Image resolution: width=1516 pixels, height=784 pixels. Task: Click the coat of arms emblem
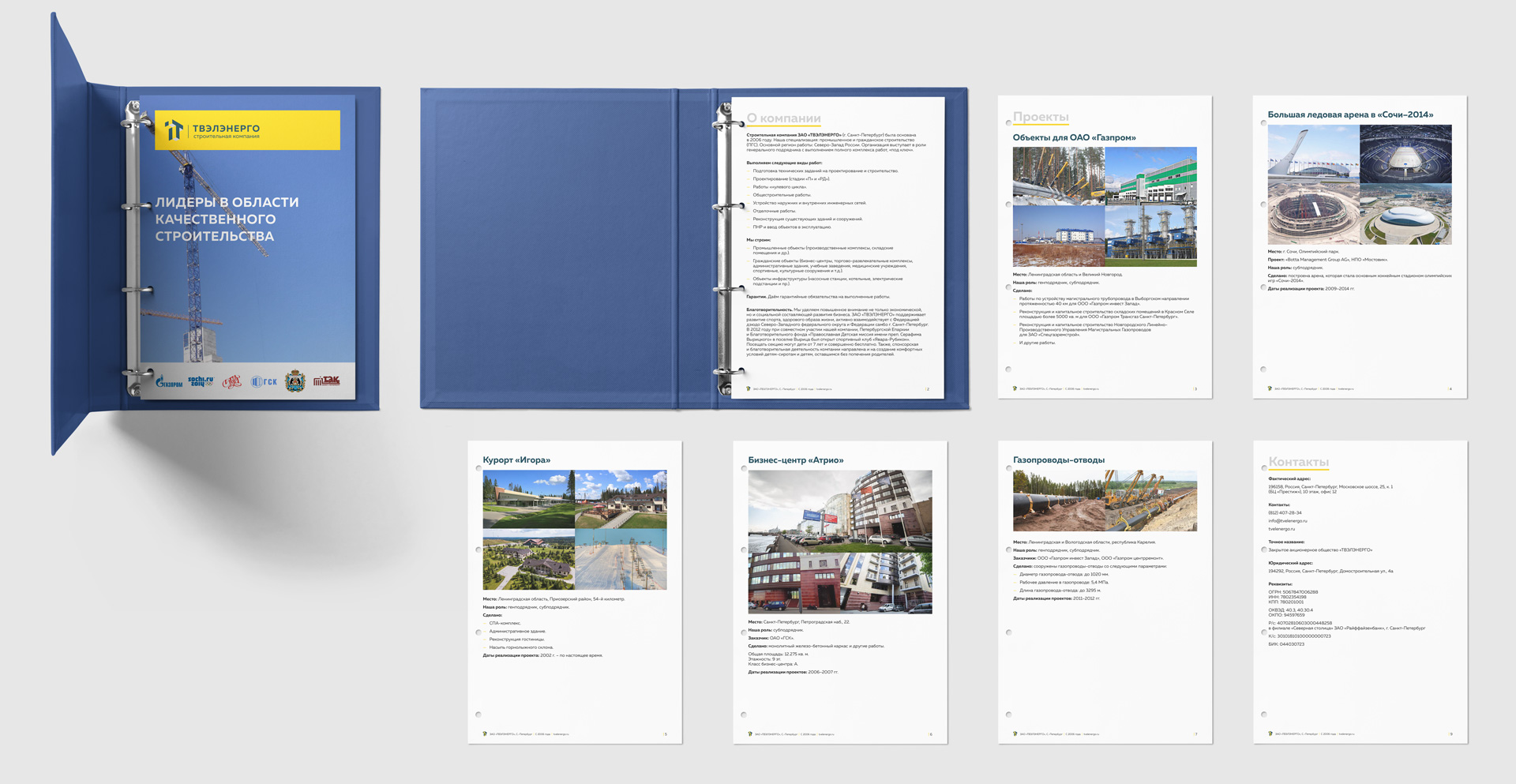pos(295,381)
